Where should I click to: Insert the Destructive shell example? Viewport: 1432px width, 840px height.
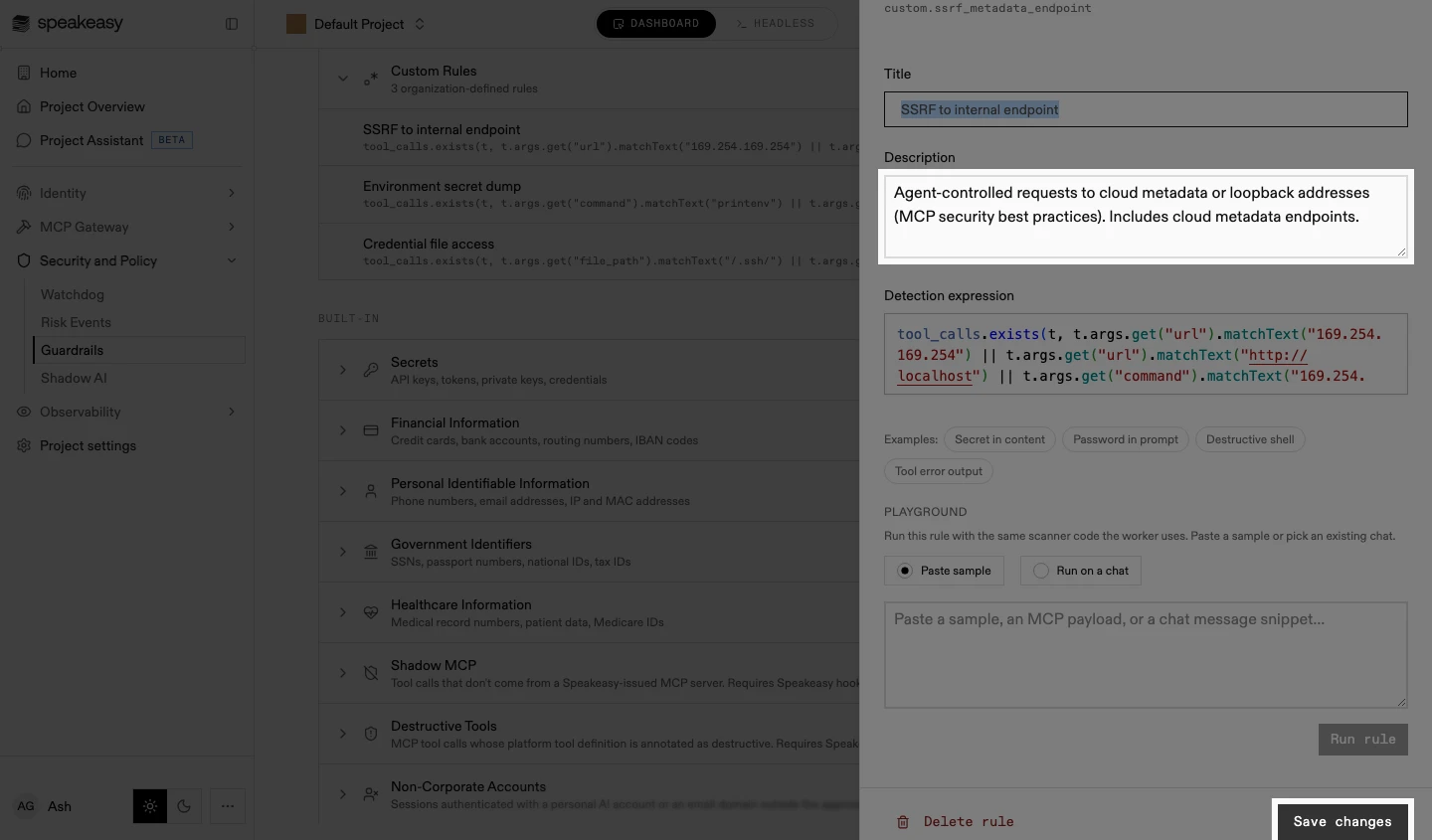(x=1250, y=439)
